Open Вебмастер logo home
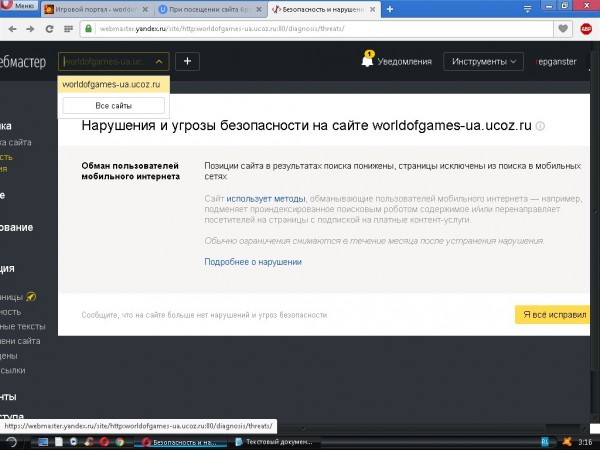 coord(23,62)
